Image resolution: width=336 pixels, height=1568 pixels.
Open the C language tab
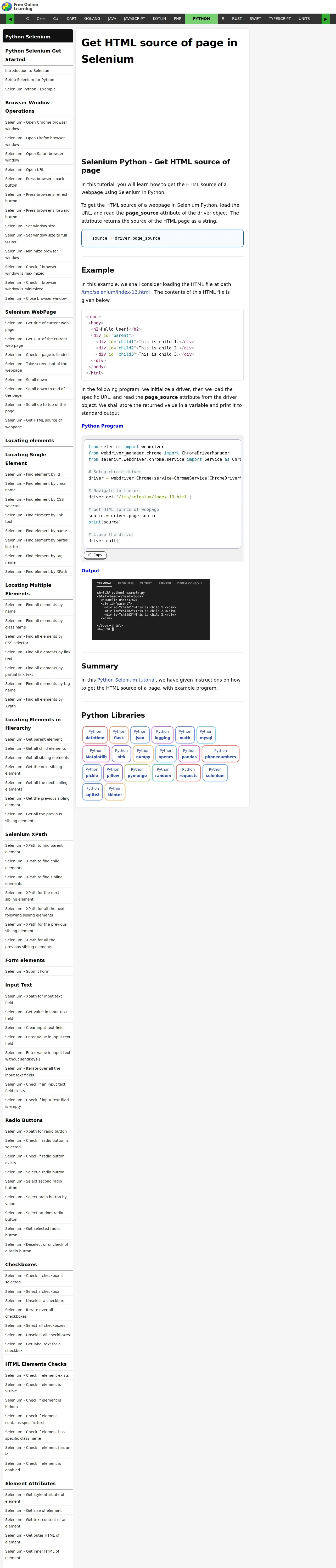click(x=27, y=19)
